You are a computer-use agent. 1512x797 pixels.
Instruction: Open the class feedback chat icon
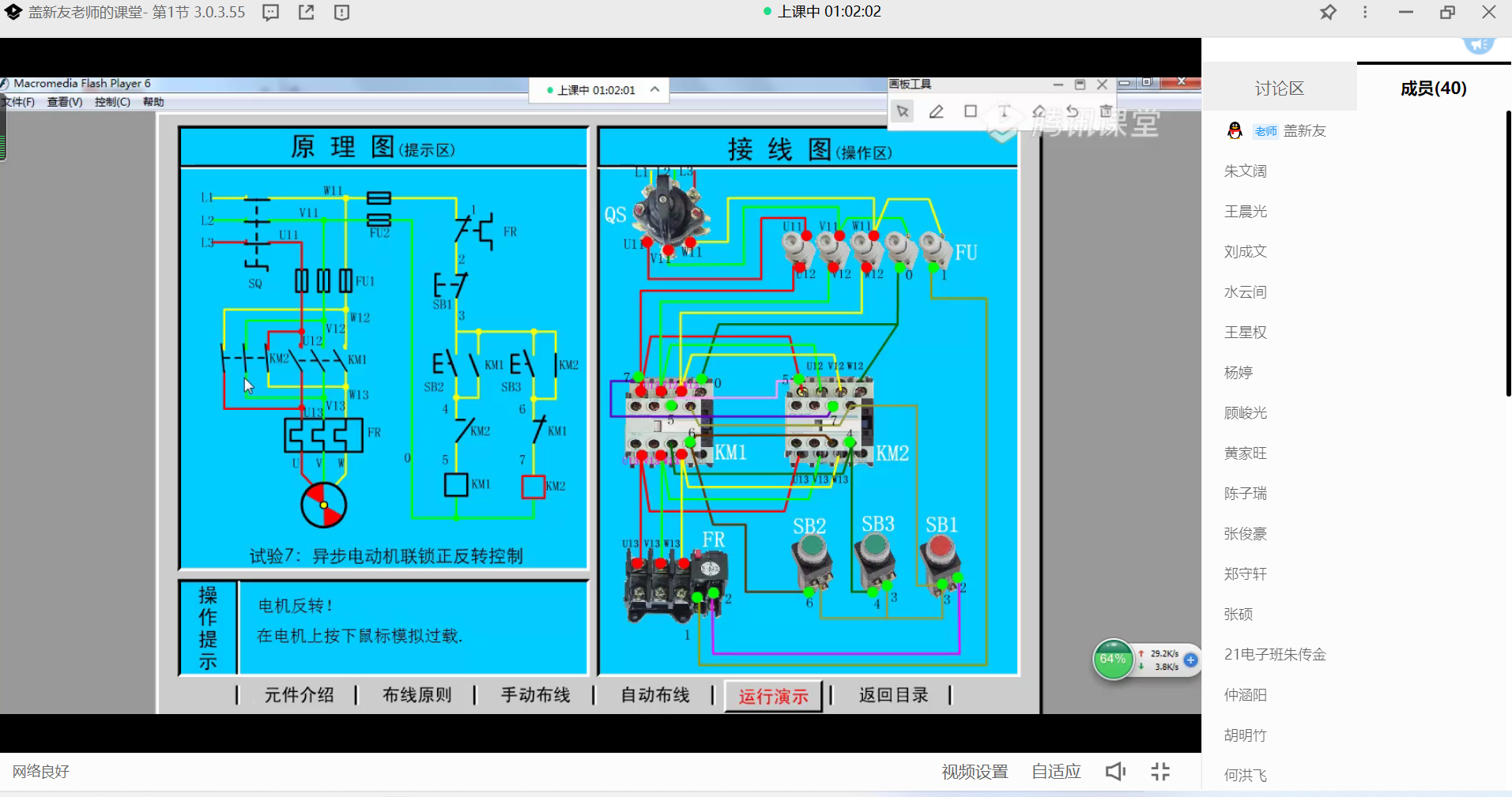[270, 13]
